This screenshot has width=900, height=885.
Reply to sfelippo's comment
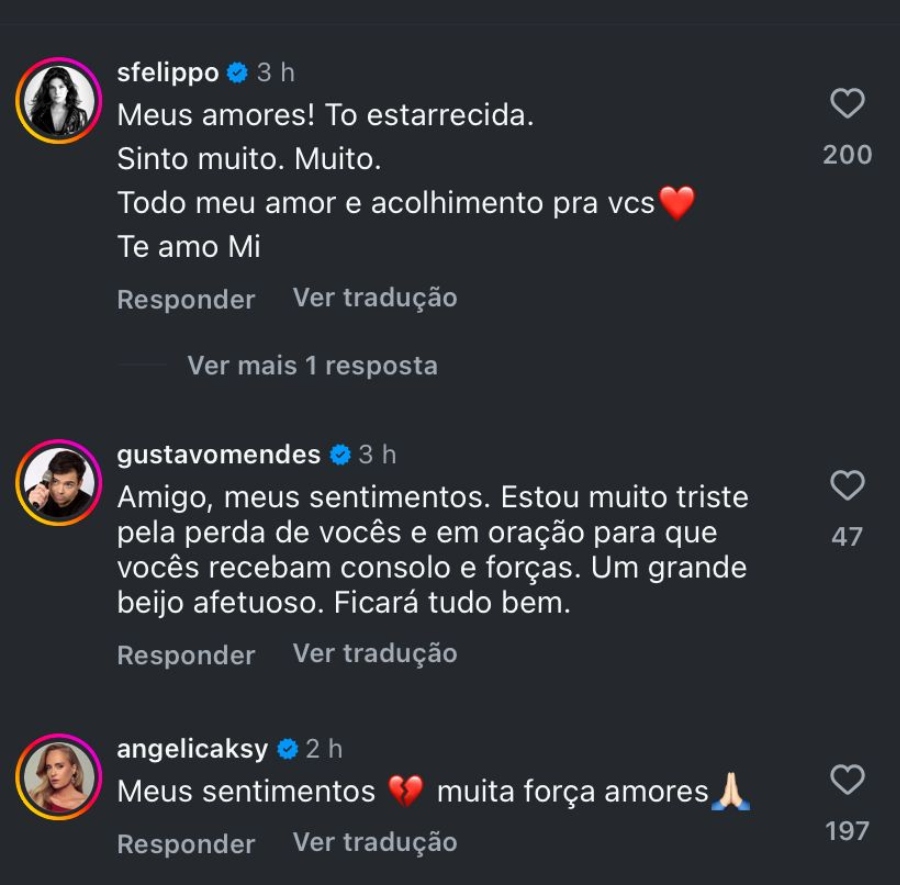tap(186, 300)
